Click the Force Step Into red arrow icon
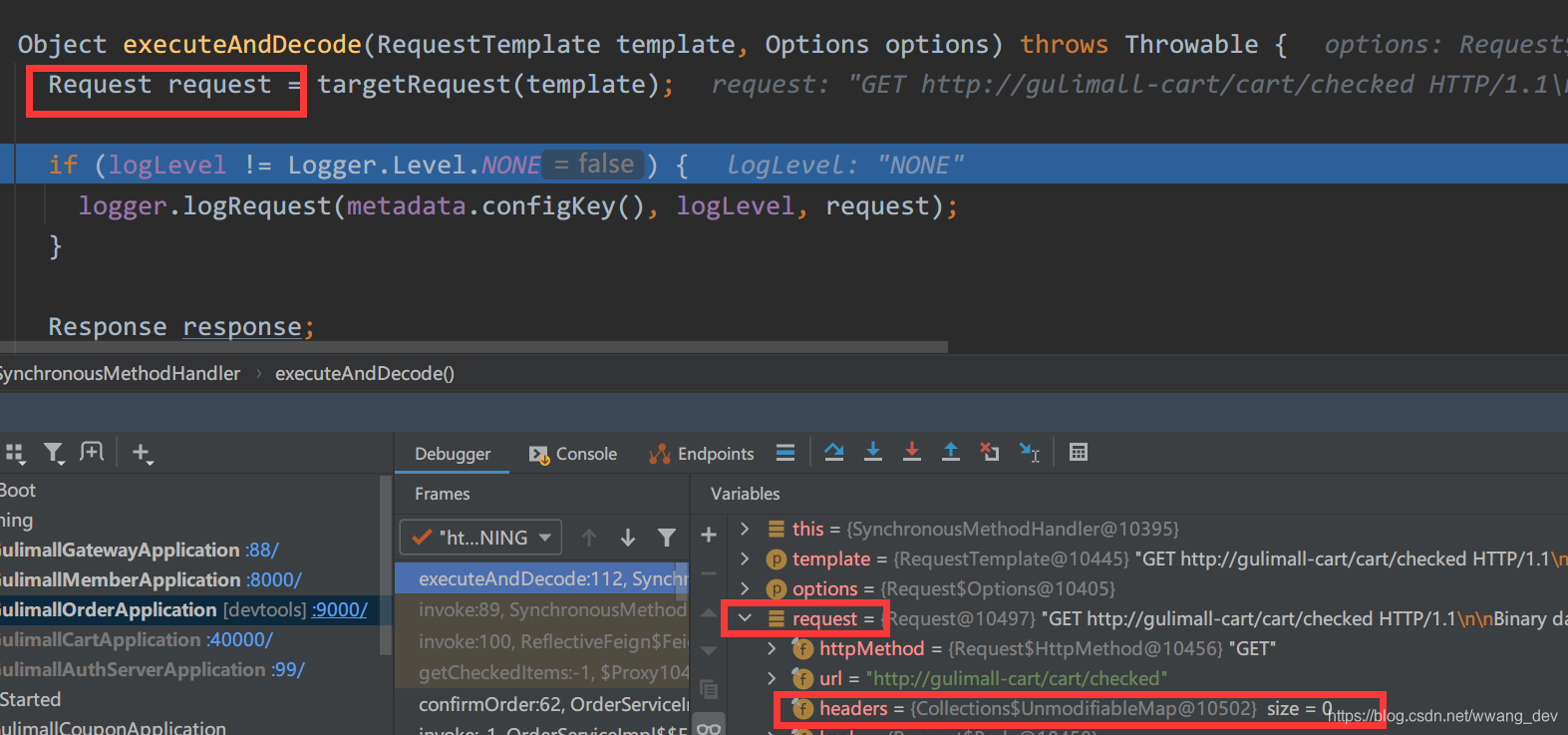 tap(912, 453)
